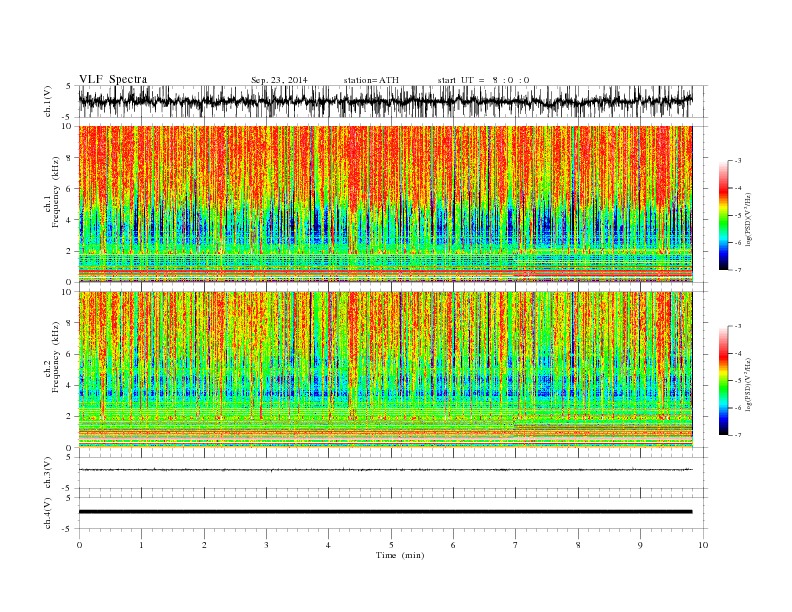Click the ch.1 colorbar "-3" tick label
792x612 pixels.
coord(738,161)
